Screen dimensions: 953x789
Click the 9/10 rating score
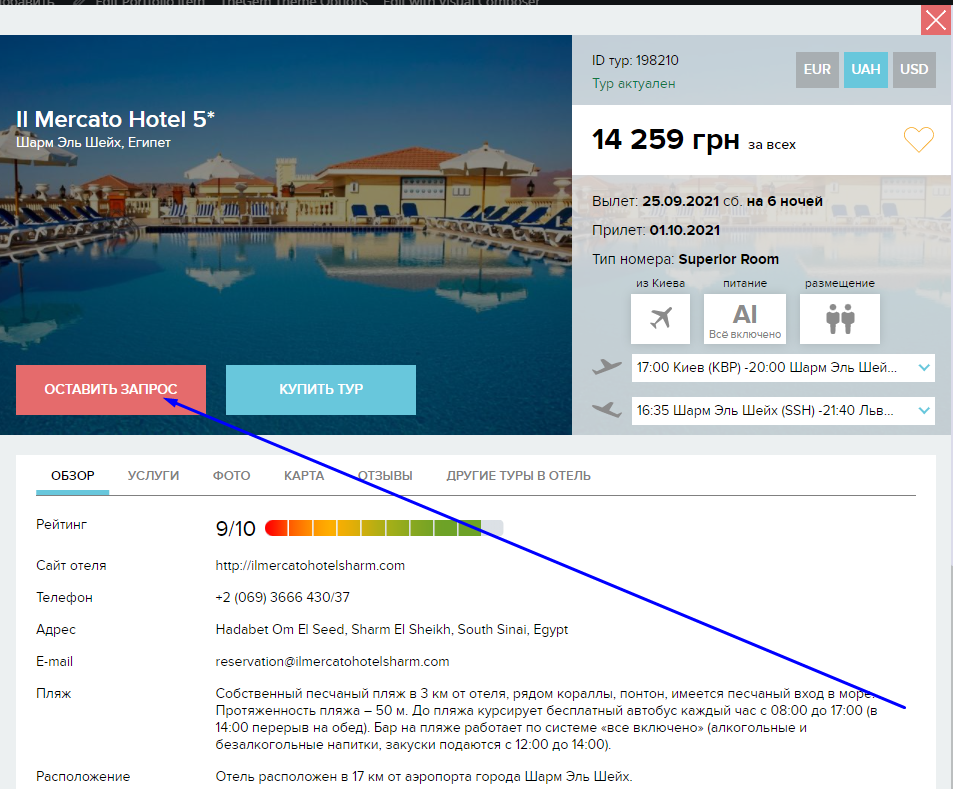click(236, 528)
